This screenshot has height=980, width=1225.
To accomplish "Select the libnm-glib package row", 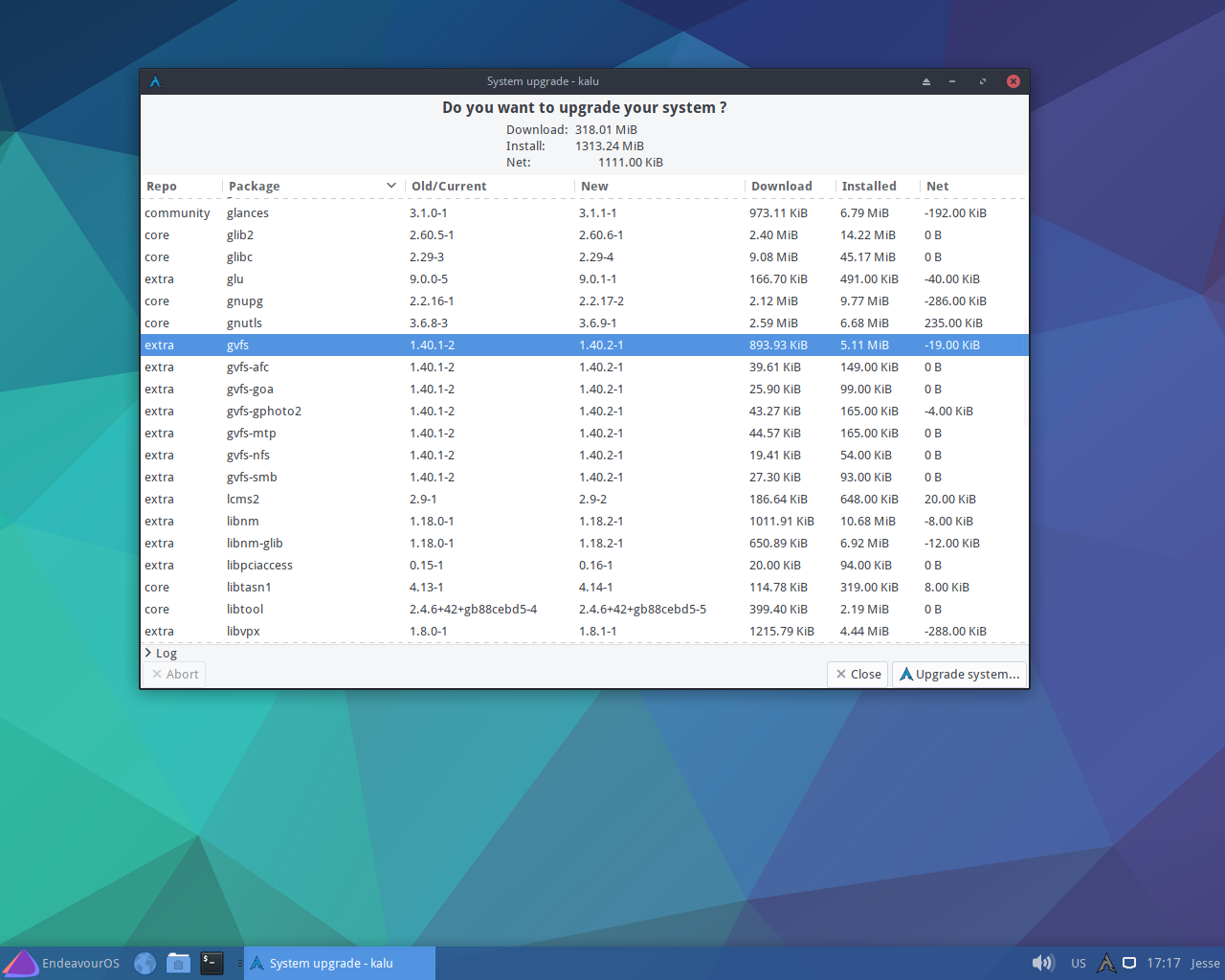I will [x=584, y=543].
